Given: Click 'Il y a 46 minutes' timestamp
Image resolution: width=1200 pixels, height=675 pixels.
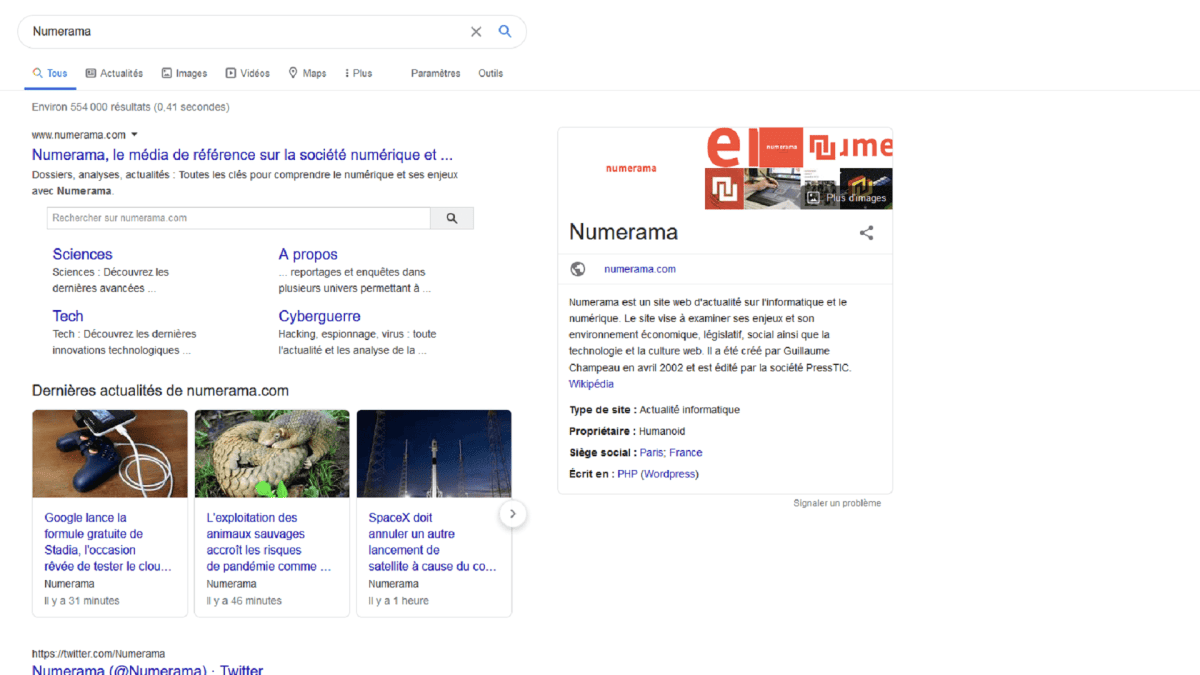Looking at the screenshot, I should tap(244, 601).
